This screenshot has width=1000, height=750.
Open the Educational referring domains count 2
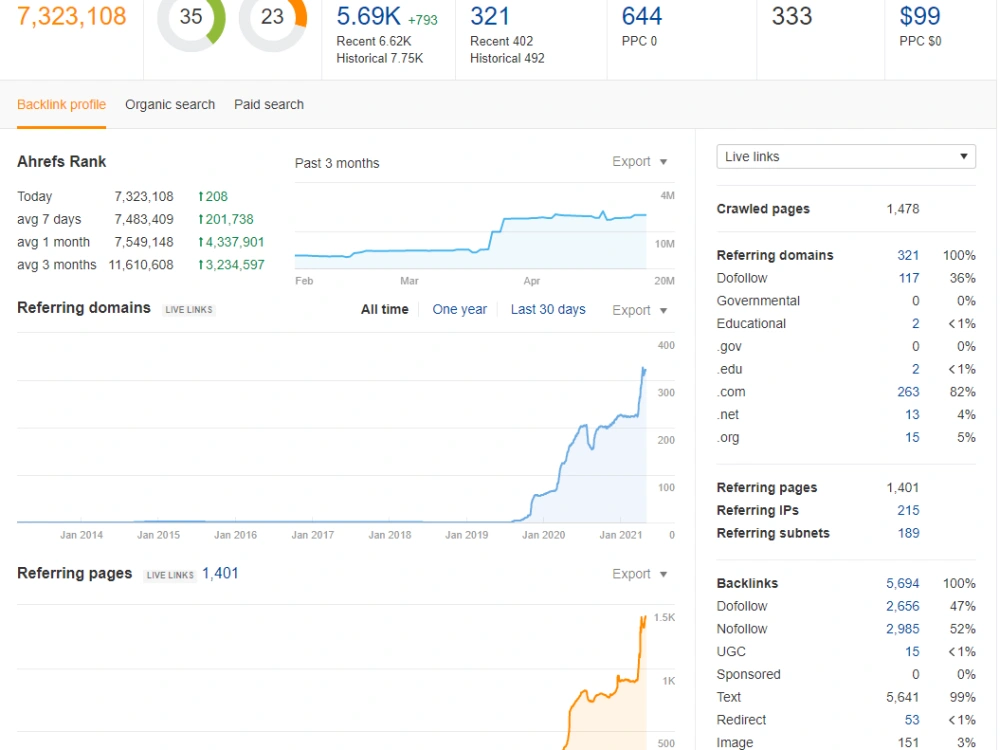pos(915,324)
